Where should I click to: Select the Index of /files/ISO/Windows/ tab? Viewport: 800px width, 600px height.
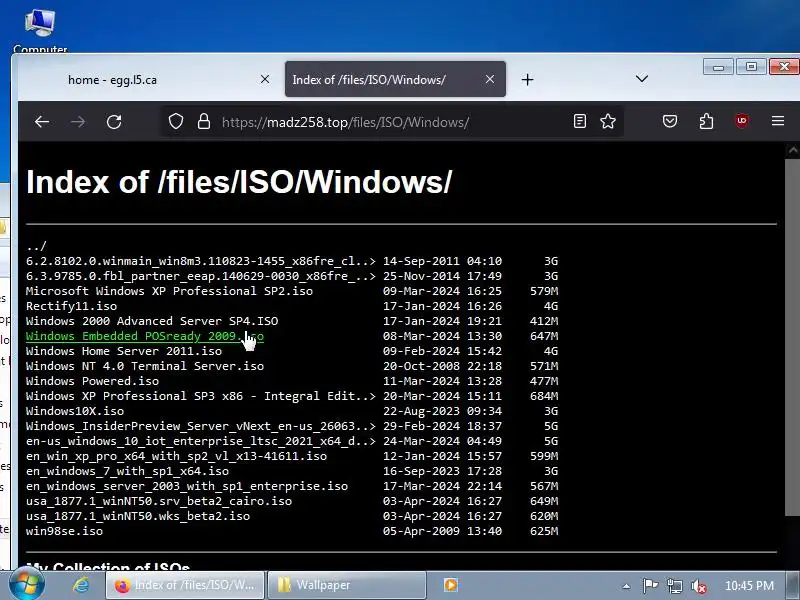pyautogui.click(x=395, y=79)
